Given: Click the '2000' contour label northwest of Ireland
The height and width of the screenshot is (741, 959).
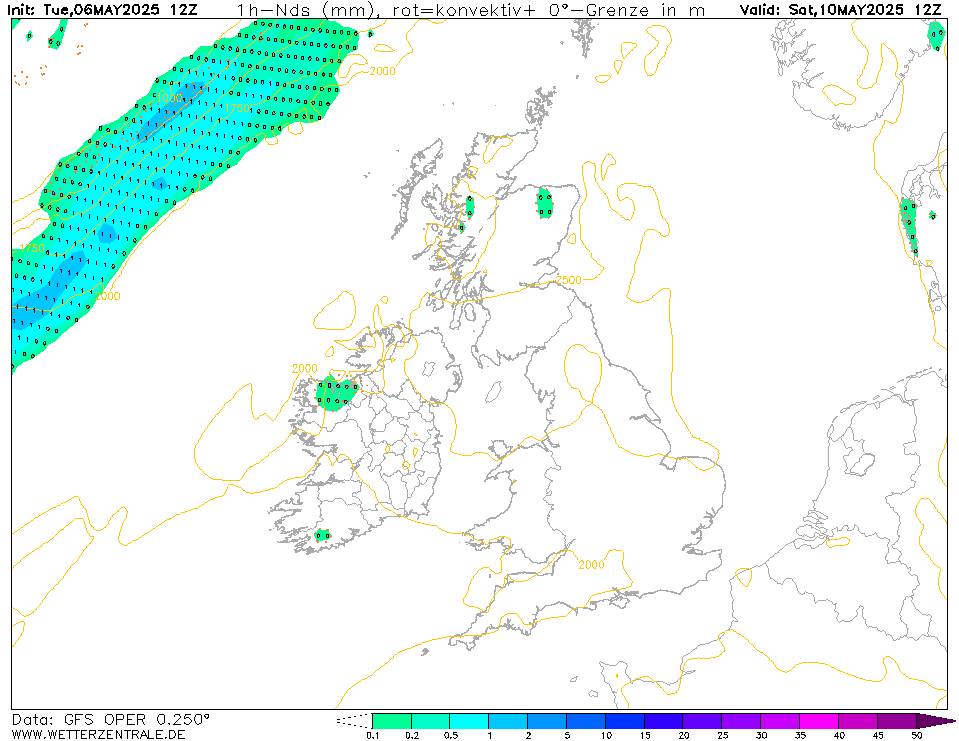Looking at the screenshot, I should pyautogui.click(x=305, y=368).
